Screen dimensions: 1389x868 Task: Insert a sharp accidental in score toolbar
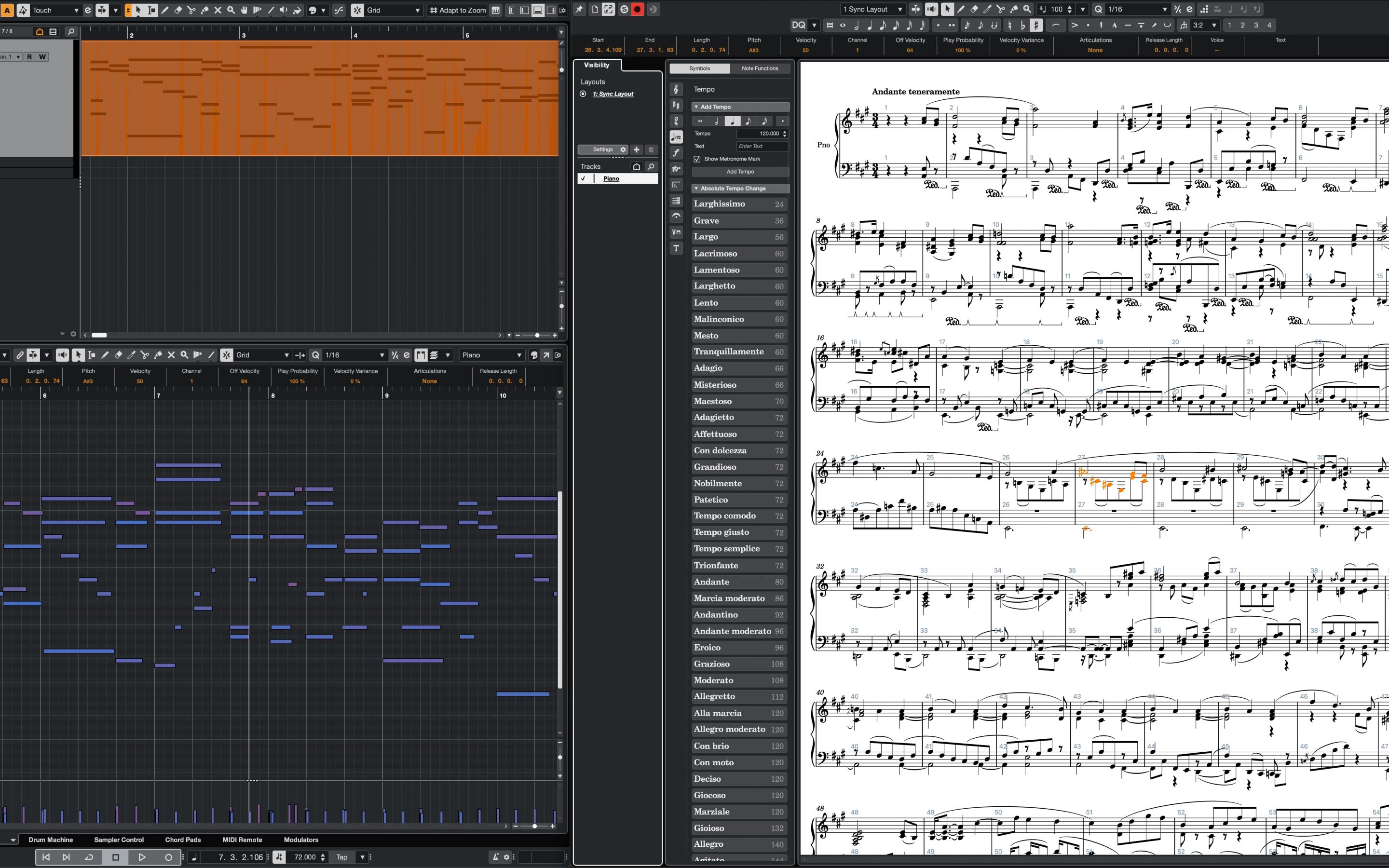click(1036, 25)
